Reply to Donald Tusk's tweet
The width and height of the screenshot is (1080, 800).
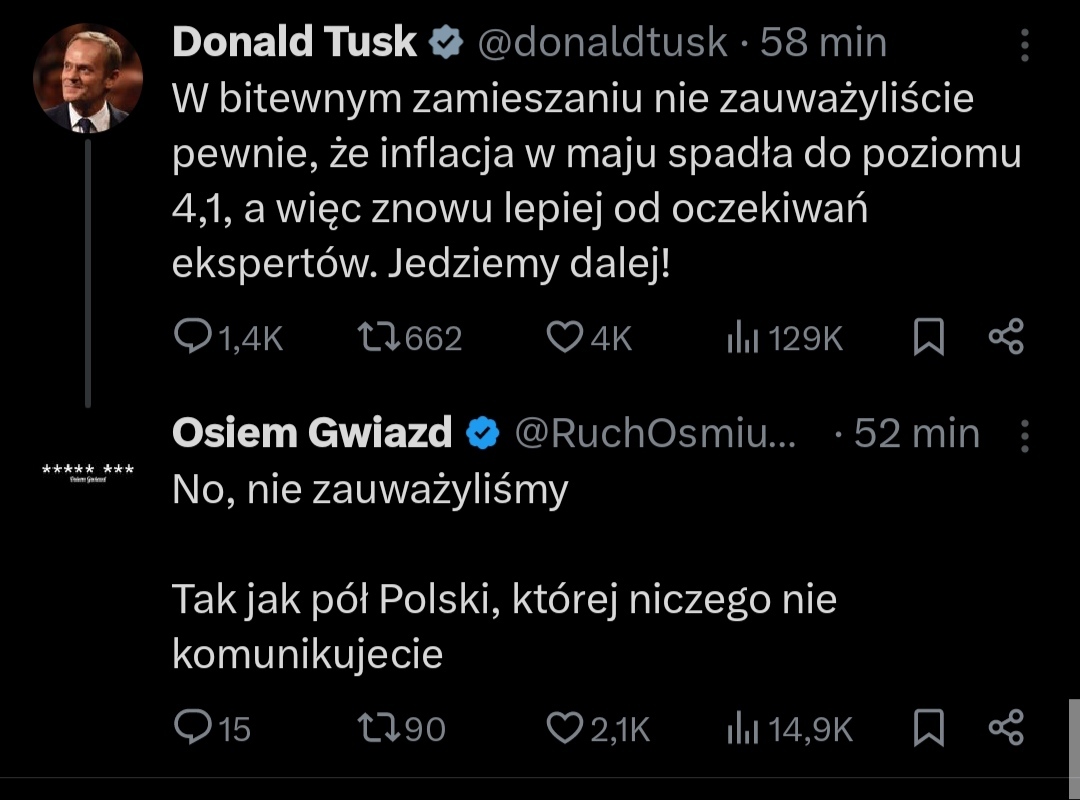pyautogui.click(x=191, y=338)
